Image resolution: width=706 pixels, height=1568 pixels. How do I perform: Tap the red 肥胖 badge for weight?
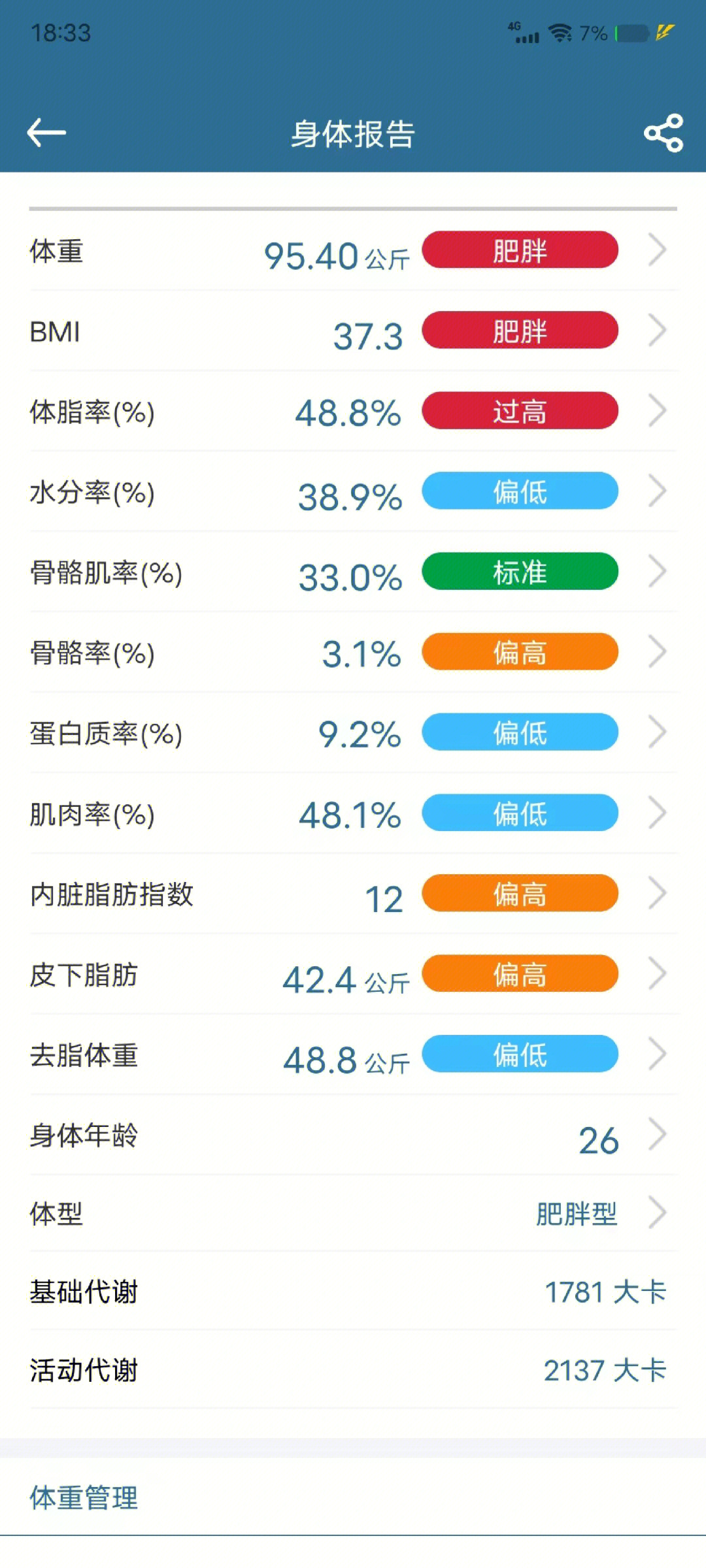pyautogui.click(x=520, y=250)
